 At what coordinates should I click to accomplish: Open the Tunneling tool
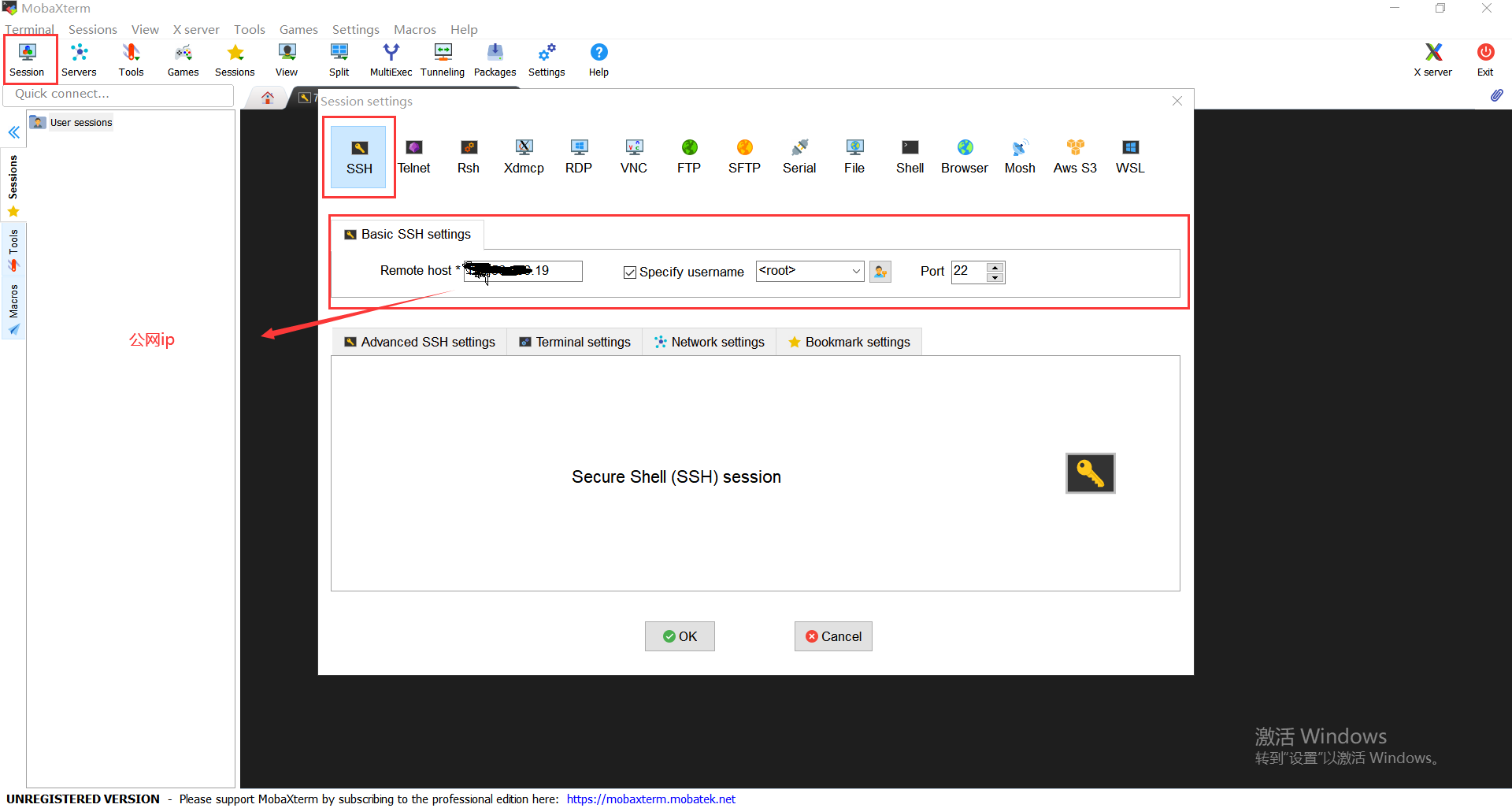pos(442,59)
